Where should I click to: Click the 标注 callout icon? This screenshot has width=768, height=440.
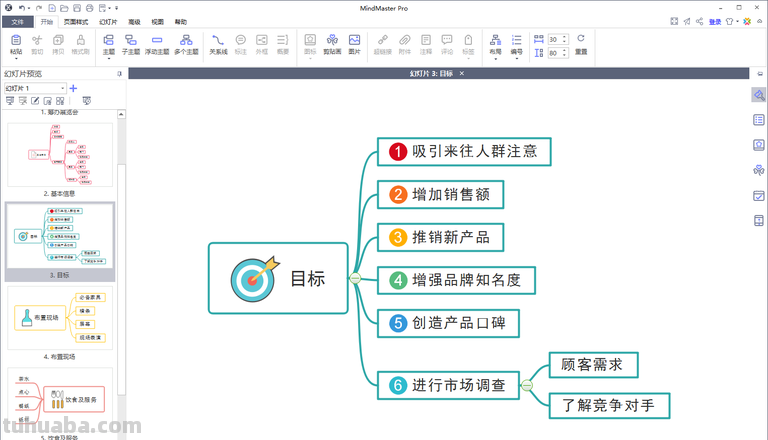point(240,40)
